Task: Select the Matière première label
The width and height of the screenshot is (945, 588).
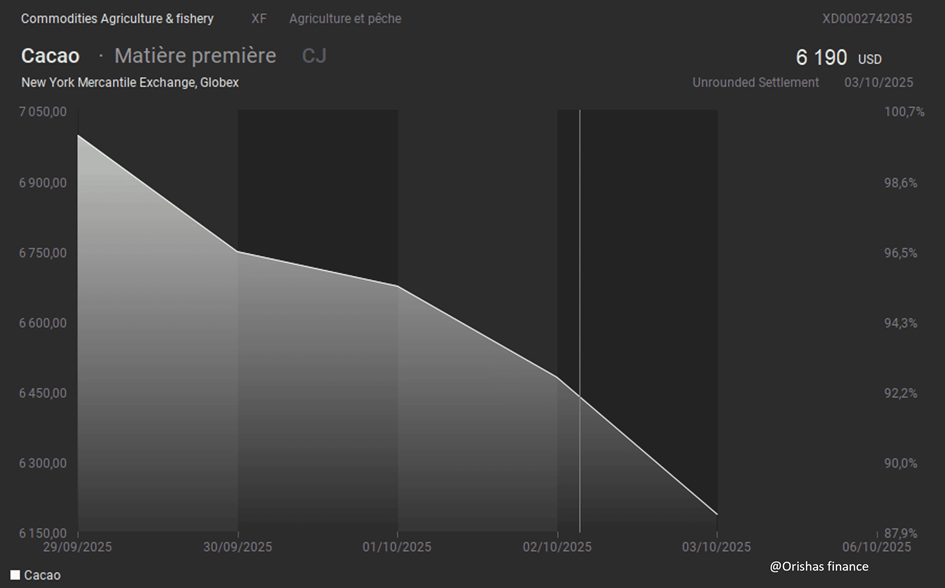Action: coord(195,56)
